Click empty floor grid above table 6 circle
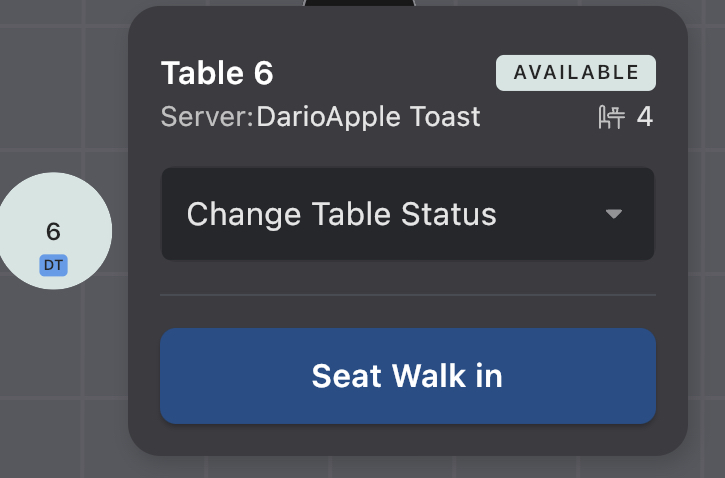The width and height of the screenshot is (725, 478). click(x=54, y=100)
